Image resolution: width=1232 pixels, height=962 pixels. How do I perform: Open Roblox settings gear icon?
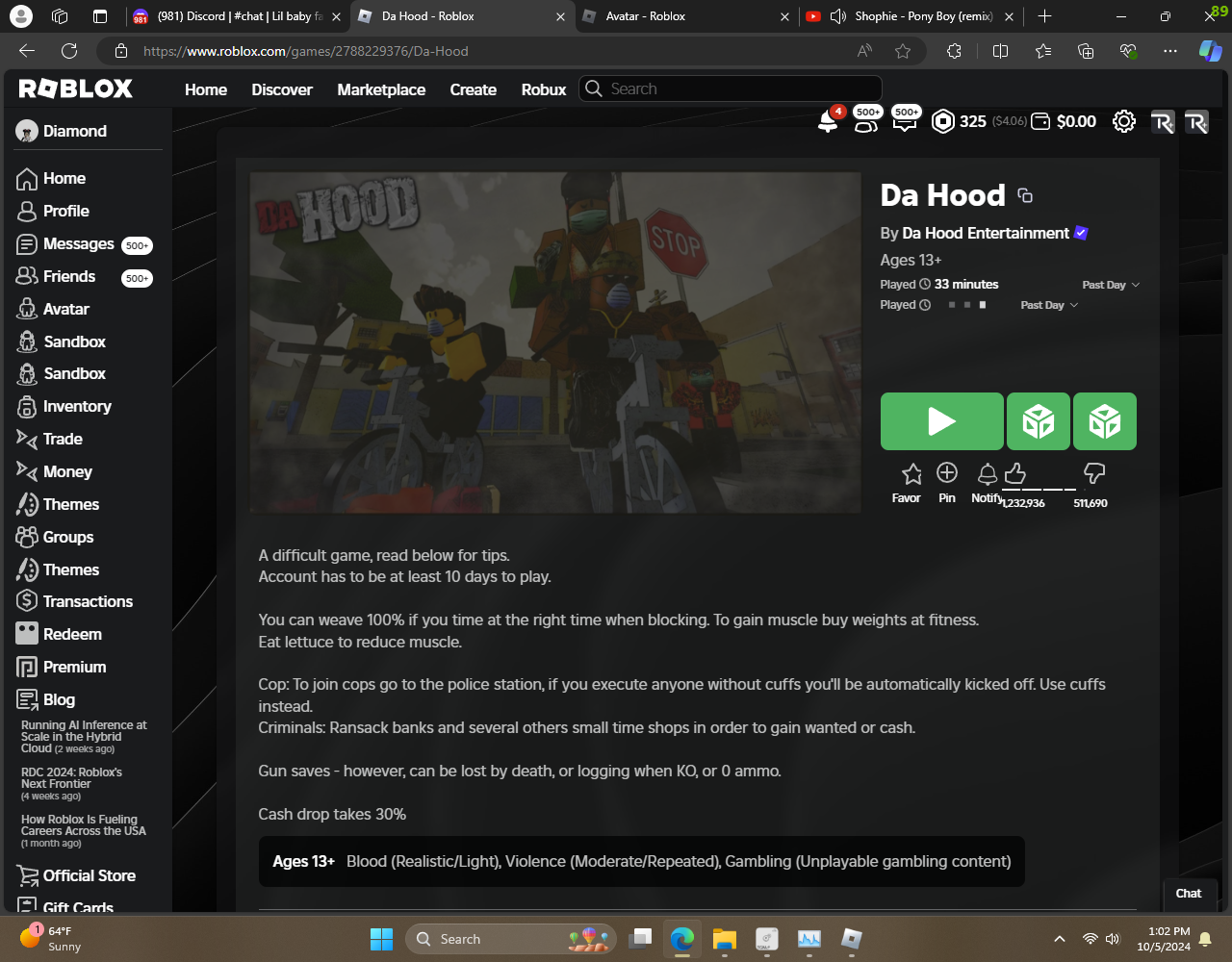point(1123,121)
